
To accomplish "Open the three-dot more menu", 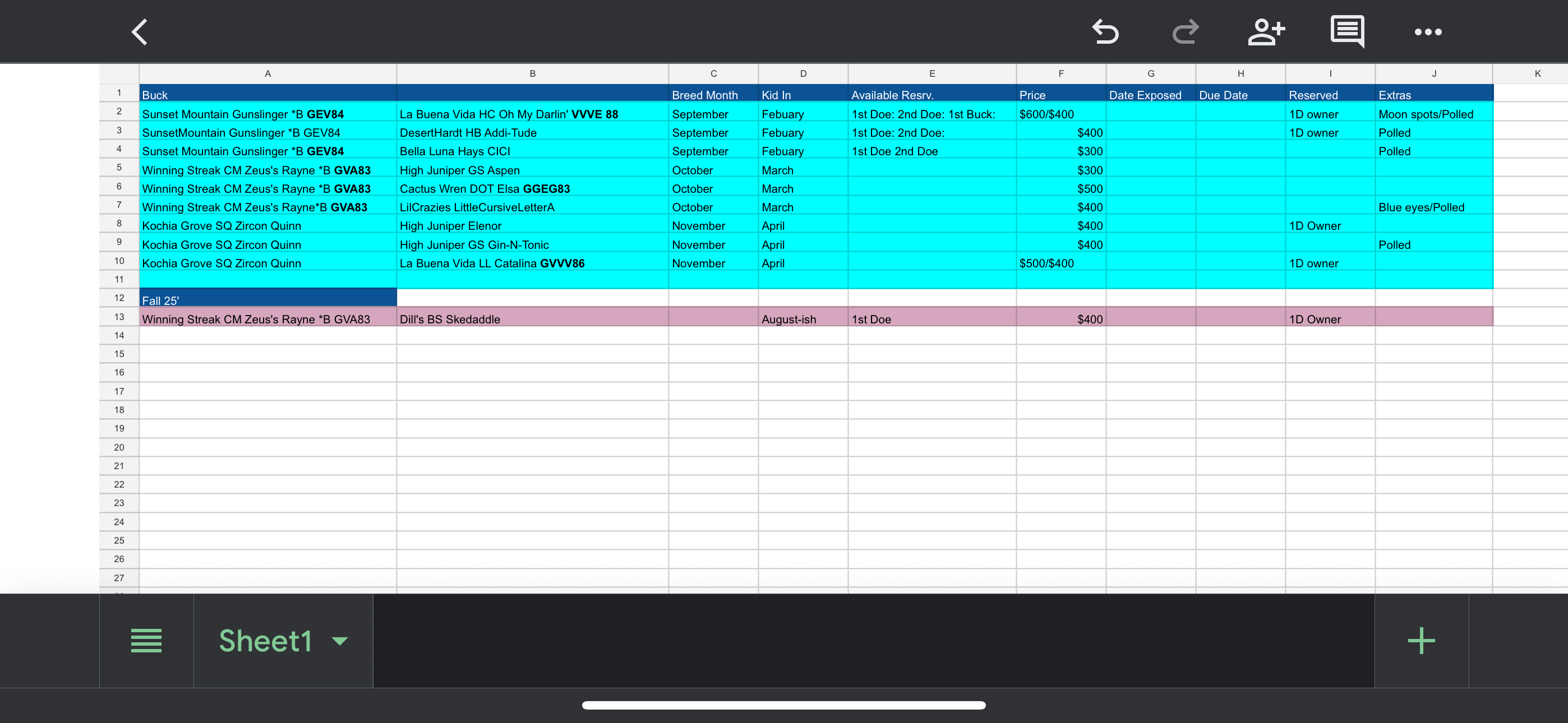I will point(1427,31).
